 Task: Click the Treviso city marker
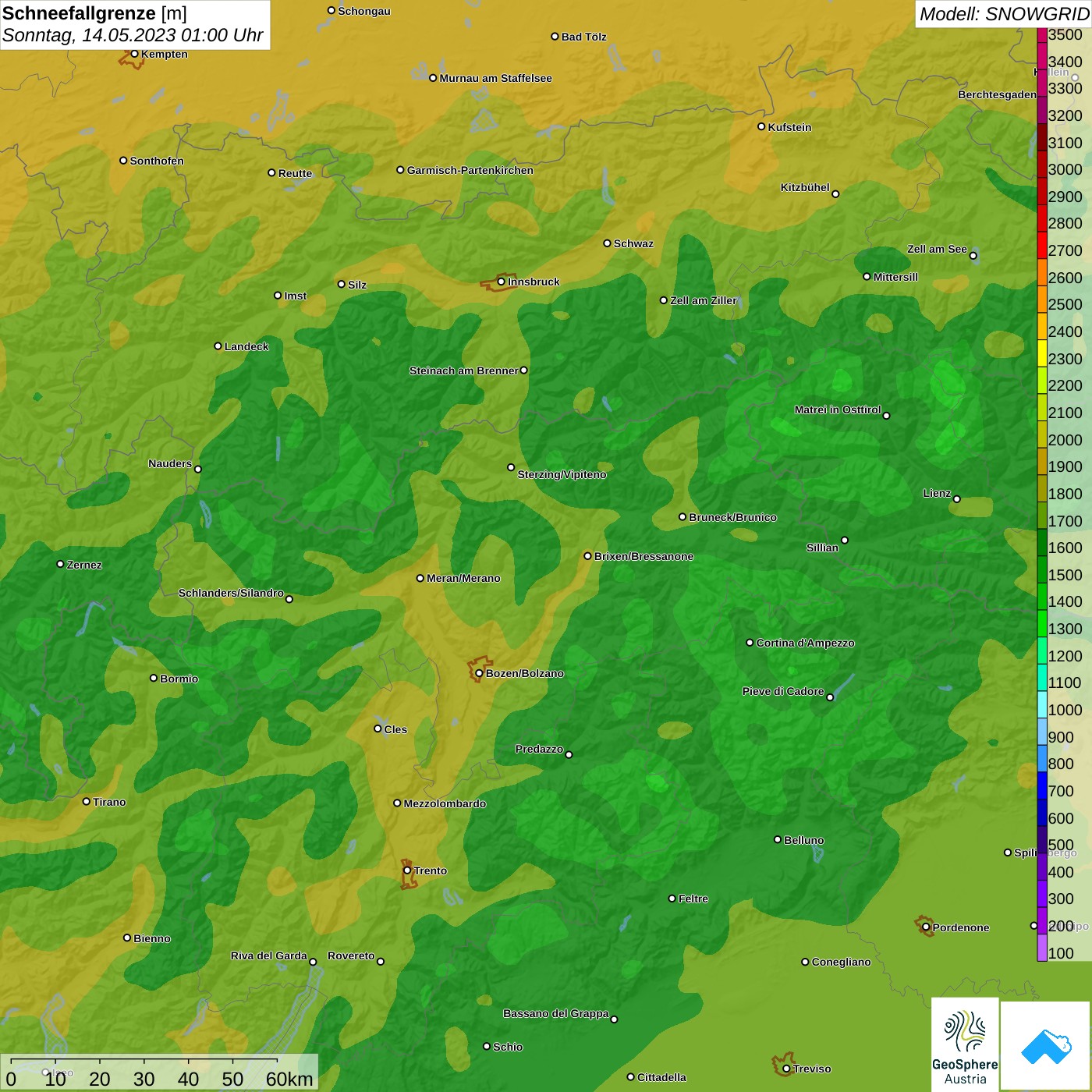click(786, 1069)
